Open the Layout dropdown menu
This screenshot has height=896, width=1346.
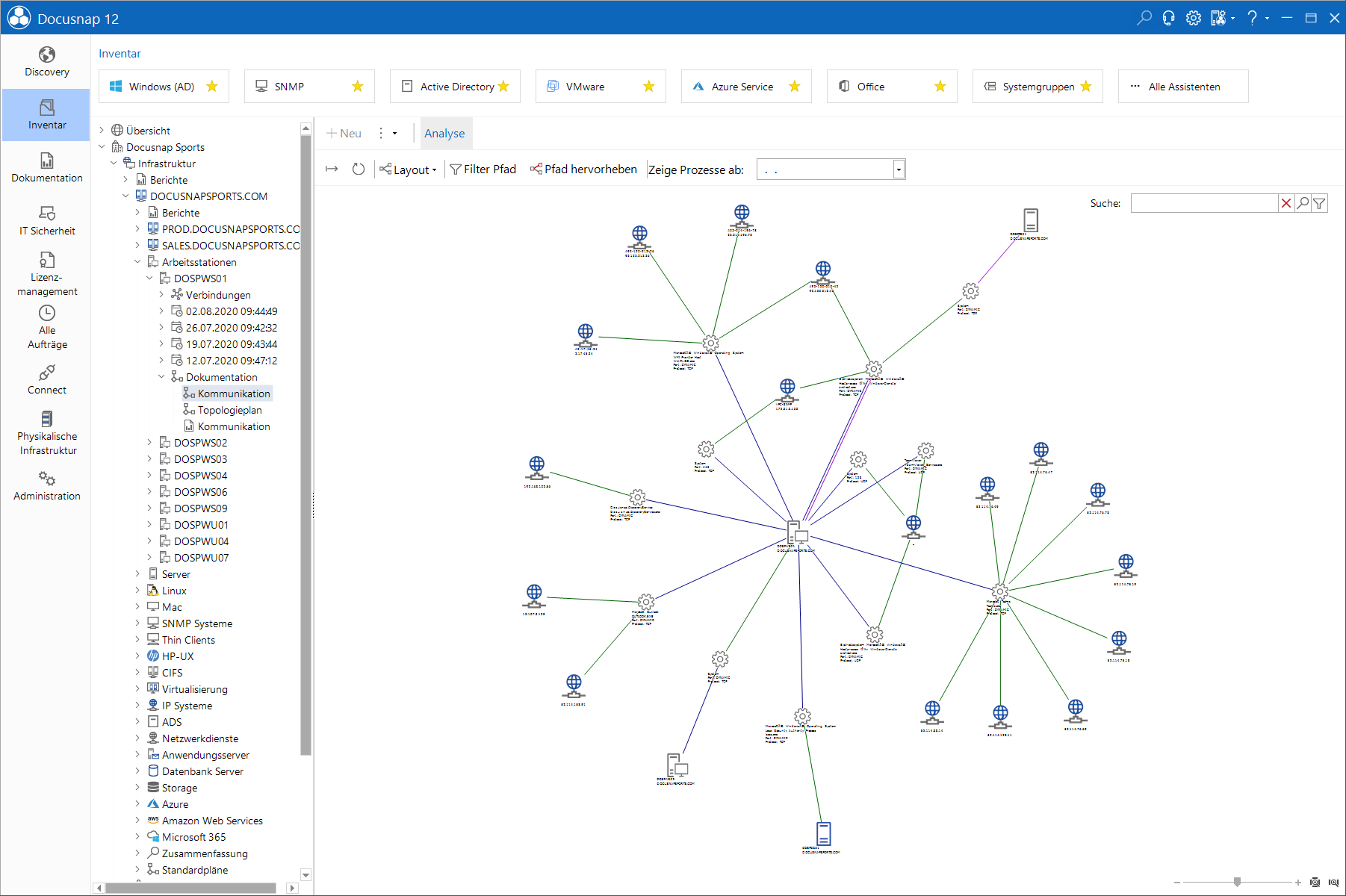[x=409, y=169]
